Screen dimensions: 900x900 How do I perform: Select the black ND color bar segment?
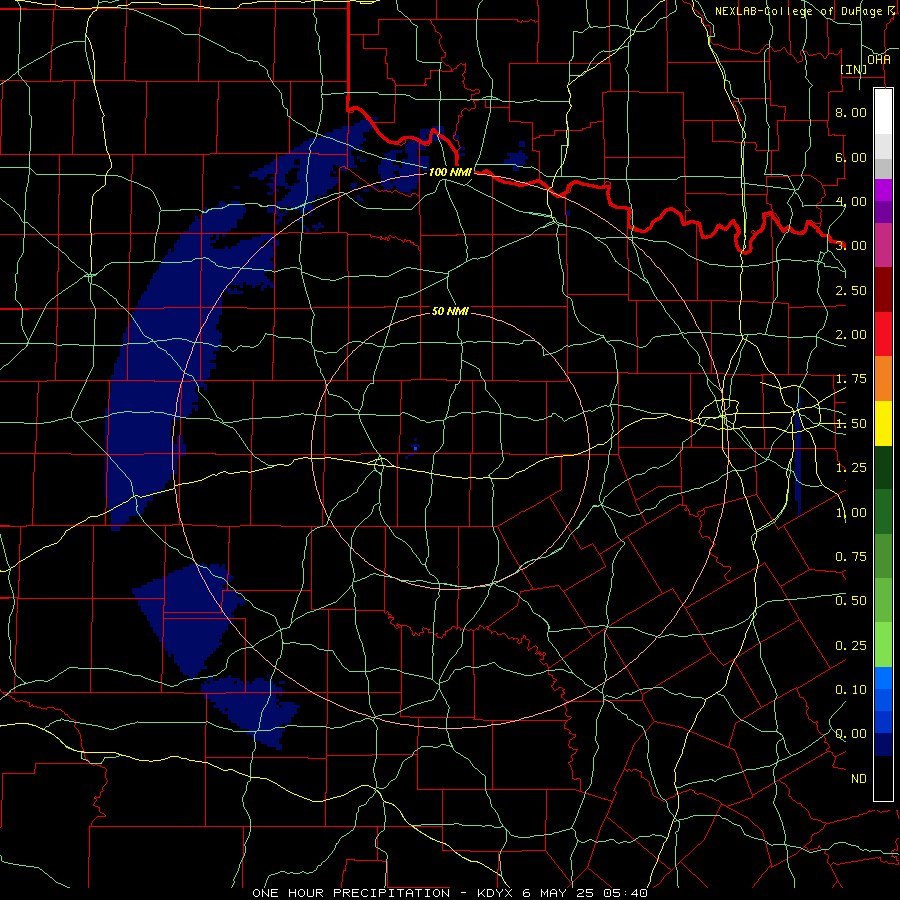tap(883, 778)
